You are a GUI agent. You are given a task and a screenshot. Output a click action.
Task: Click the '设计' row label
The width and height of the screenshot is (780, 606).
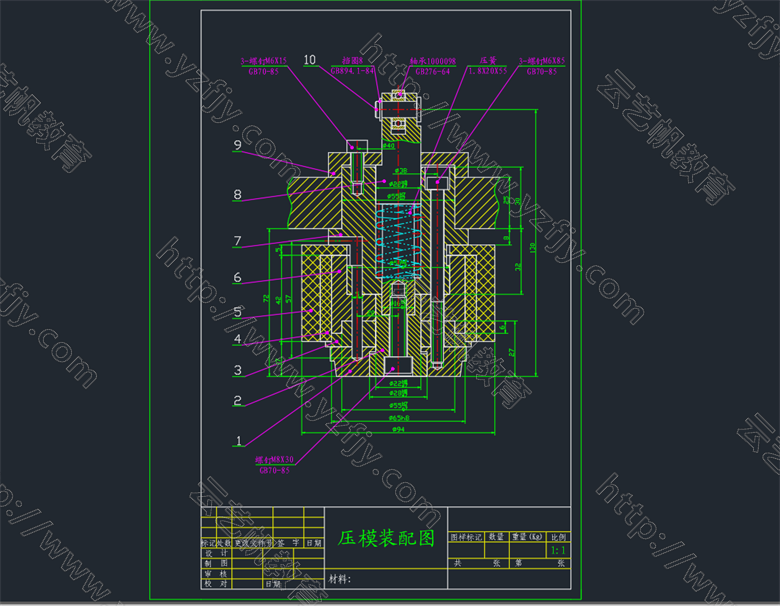click(x=216, y=553)
